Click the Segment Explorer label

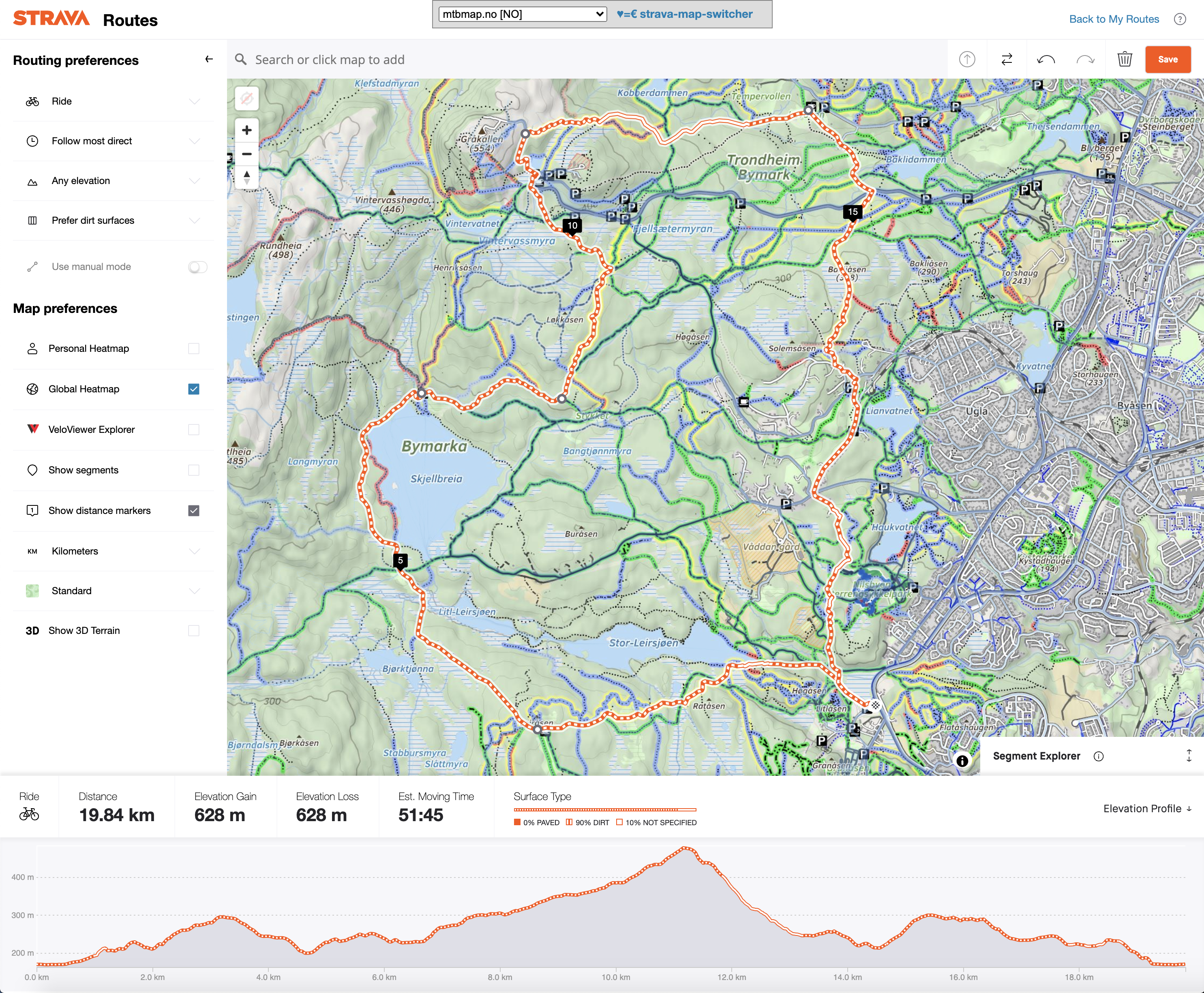1036,755
